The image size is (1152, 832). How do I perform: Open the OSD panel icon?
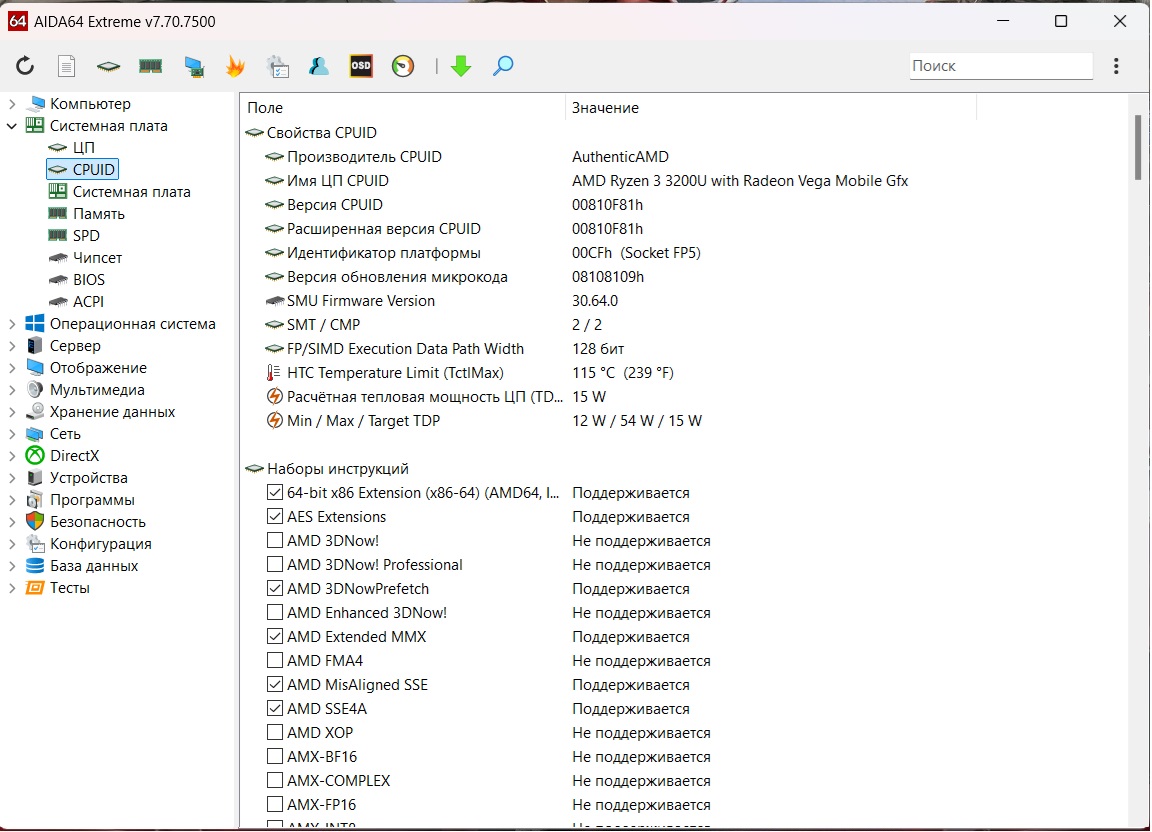(x=360, y=66)
